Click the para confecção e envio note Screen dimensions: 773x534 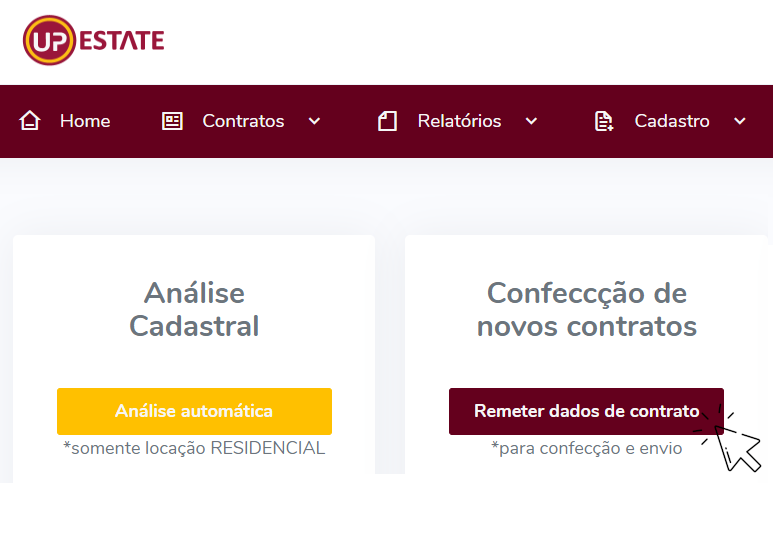point(587,448)
